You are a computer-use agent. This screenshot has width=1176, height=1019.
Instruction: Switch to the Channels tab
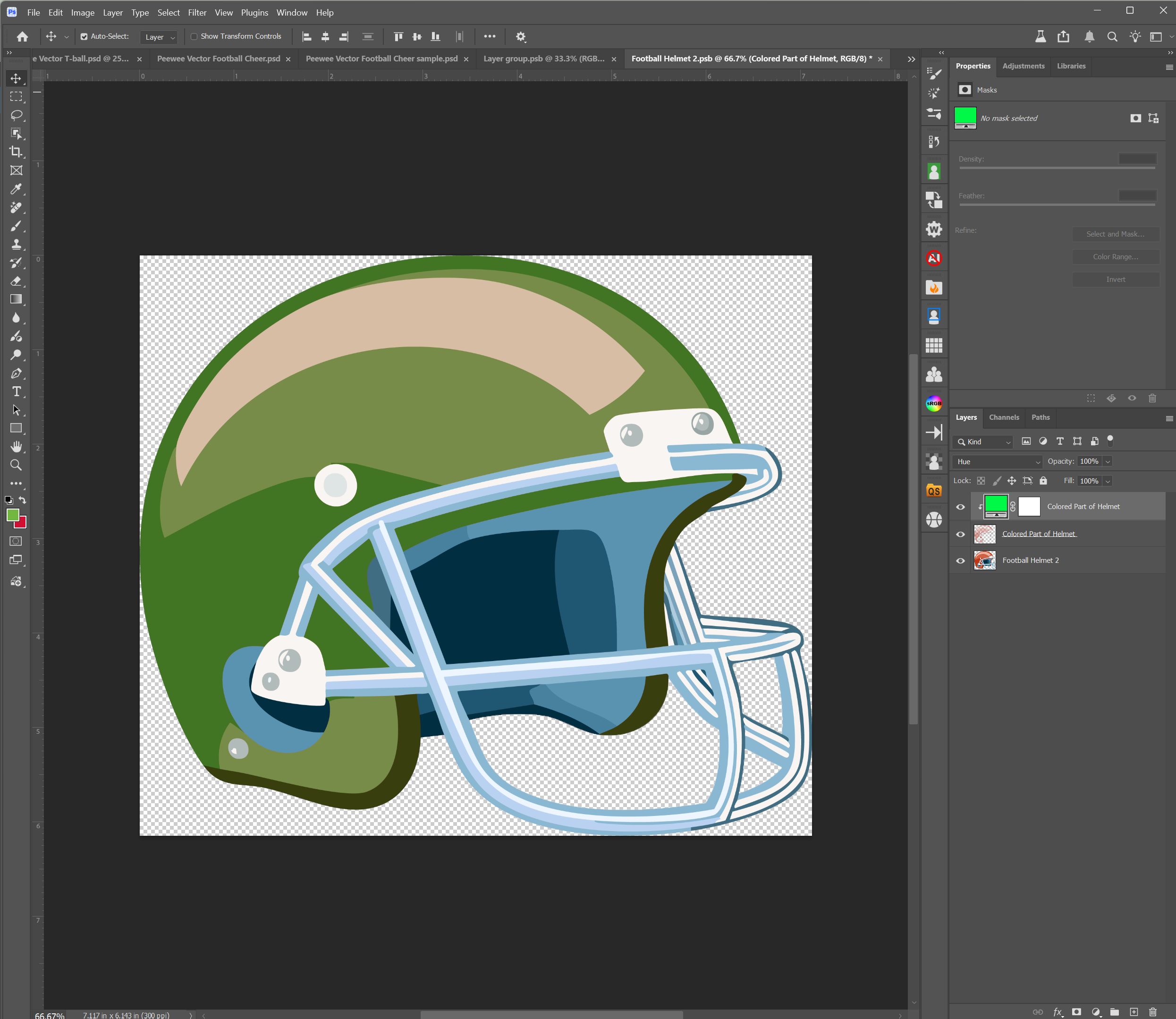[x=1004, y=417]
